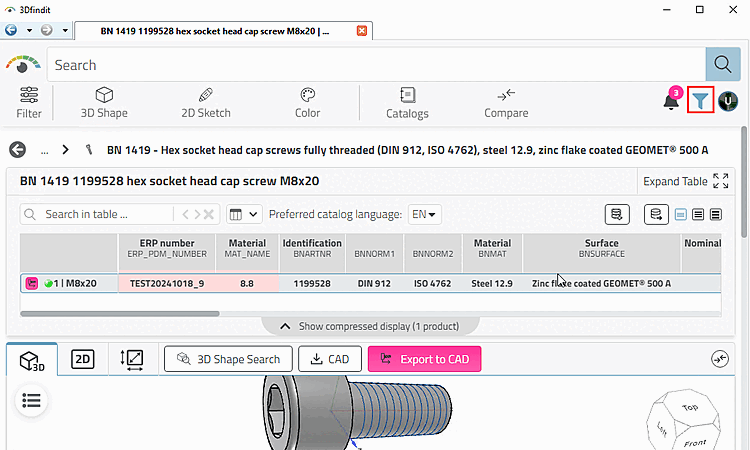This screenshot has width=750, height=450.
Task: Switch to the 2D view tab
Action: click(x=83, y=359)
